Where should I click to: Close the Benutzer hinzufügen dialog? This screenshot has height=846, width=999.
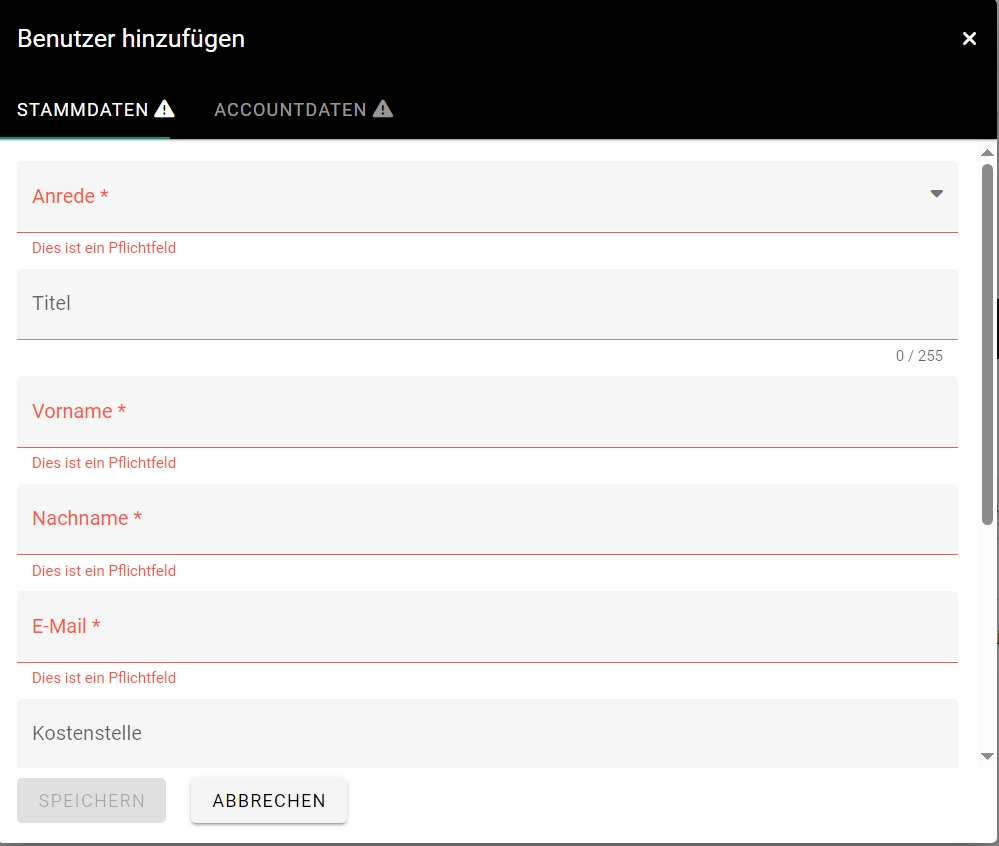(x=969, y=39)
